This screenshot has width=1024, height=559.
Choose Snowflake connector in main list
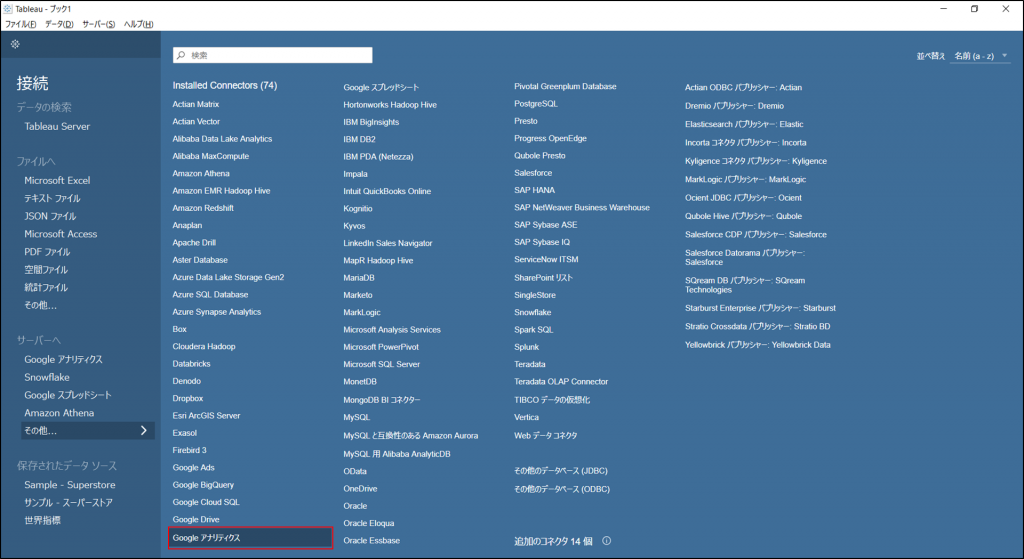pyautogui.click(x=532, y=313)
